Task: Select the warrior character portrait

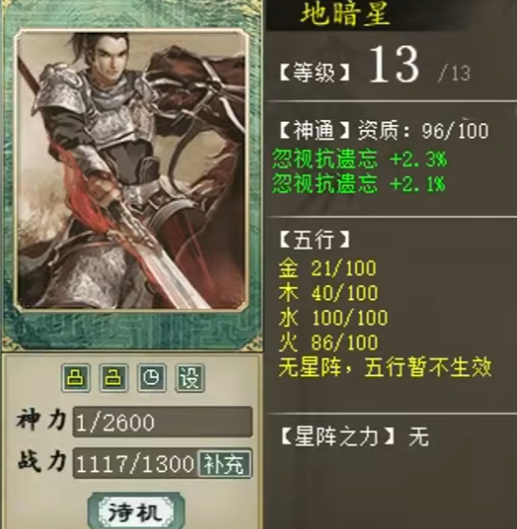Action: 132,170
